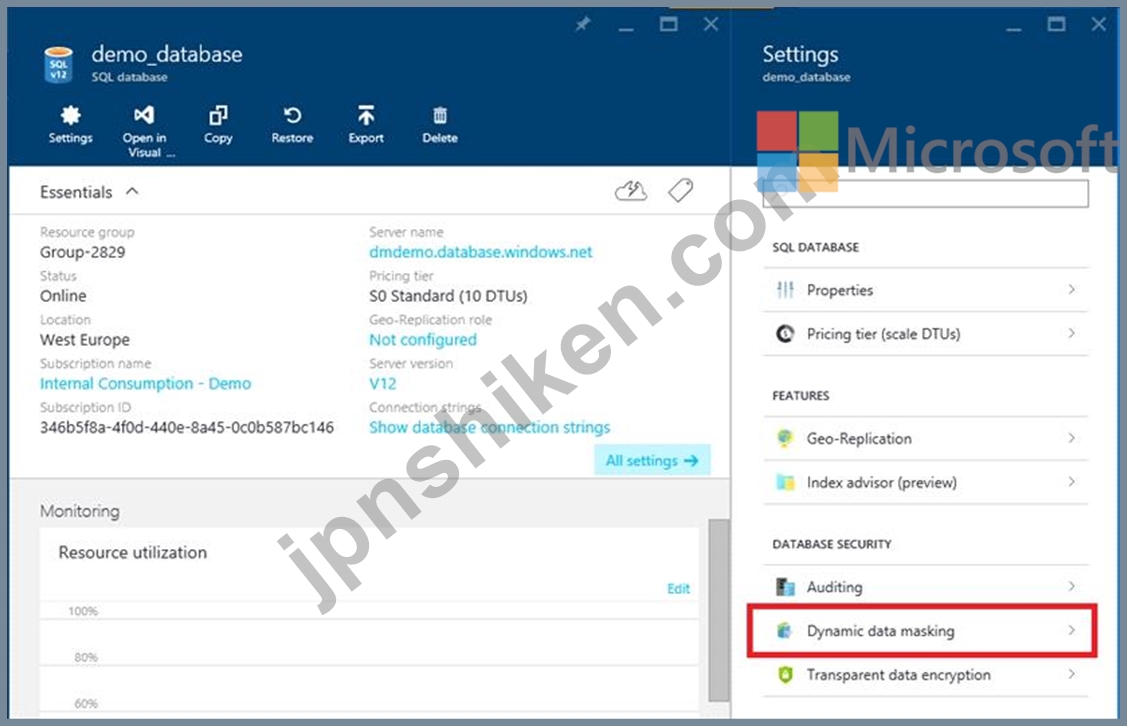Open the Geo-Replication feature
1127x726 pixels.
tap(926, 438)
